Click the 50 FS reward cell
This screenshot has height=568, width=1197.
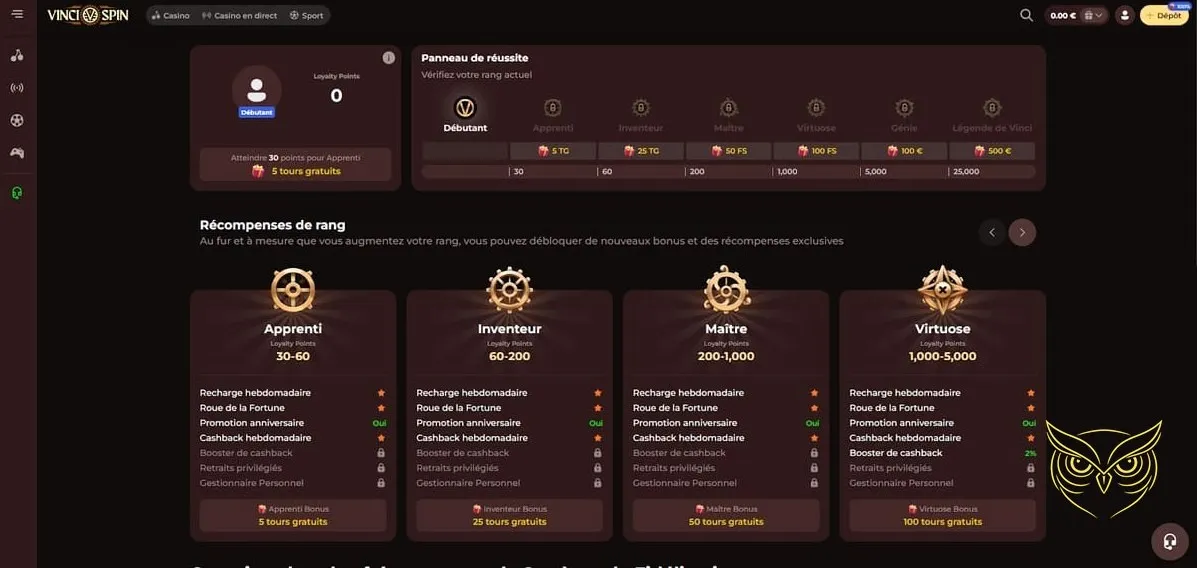click(x=729, y=151)
